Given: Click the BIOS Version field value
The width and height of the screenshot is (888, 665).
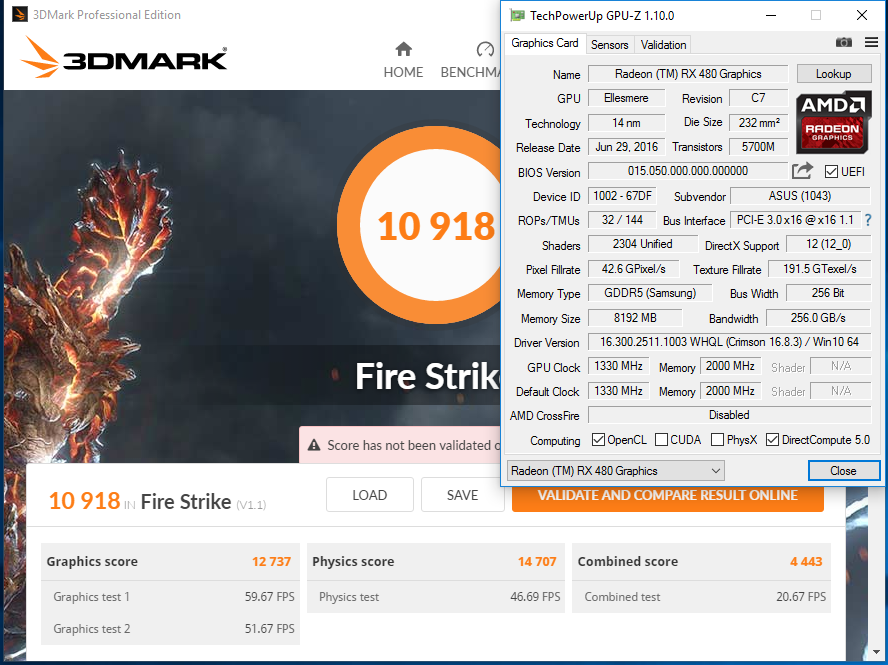Looking at the screenshot, I should click(x=688, y=171).
